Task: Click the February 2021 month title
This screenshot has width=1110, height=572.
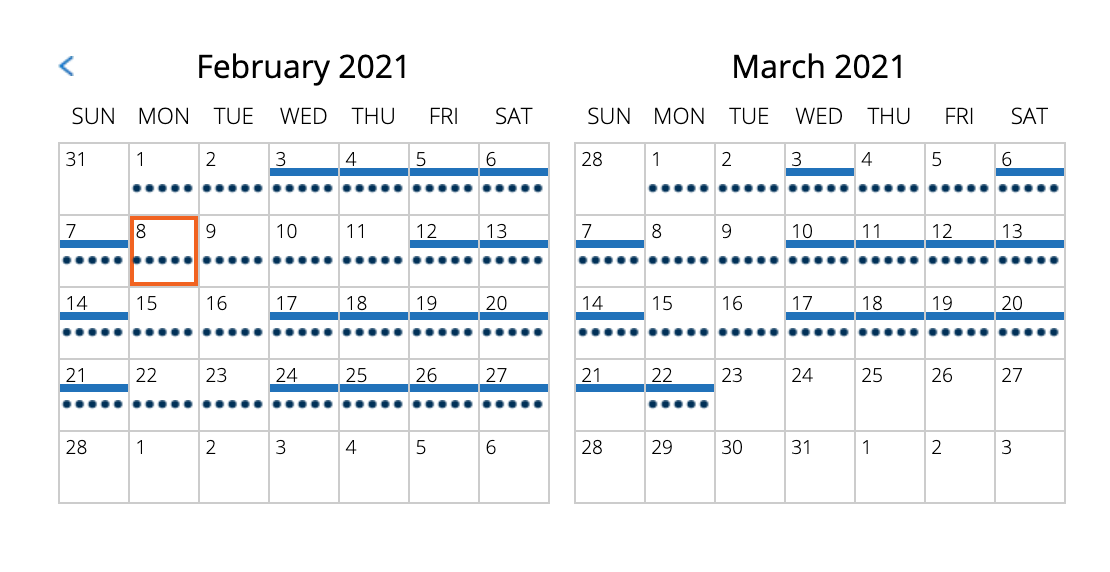Action: point(303,67)
